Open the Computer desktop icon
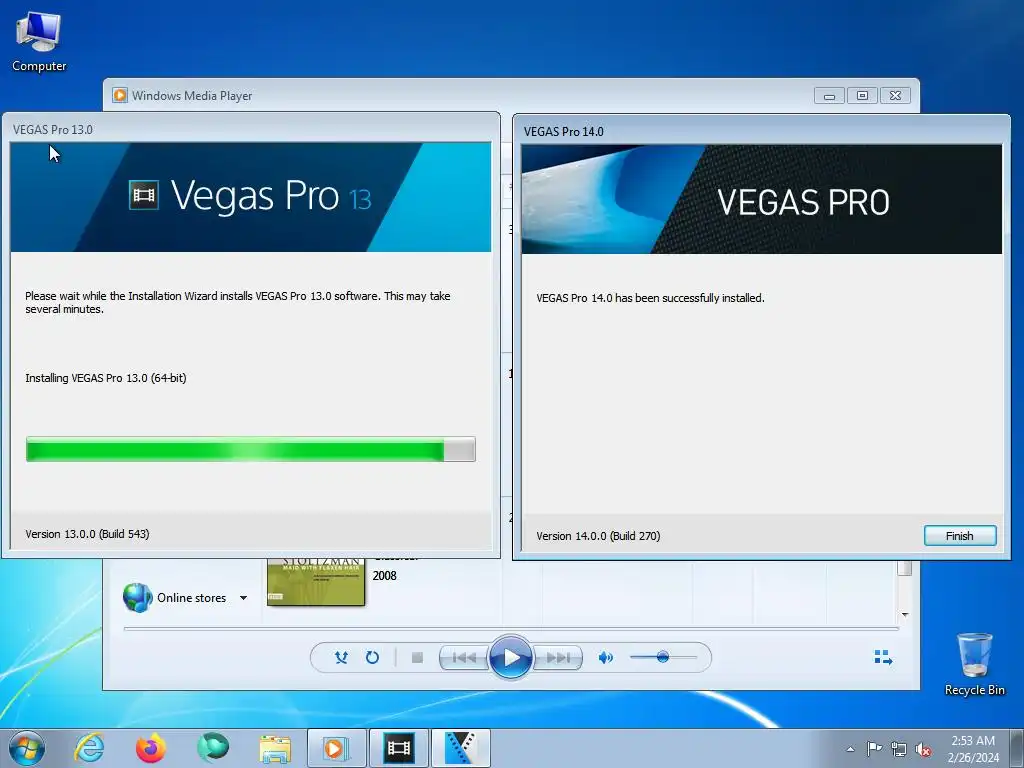 [x=39, y=41]
